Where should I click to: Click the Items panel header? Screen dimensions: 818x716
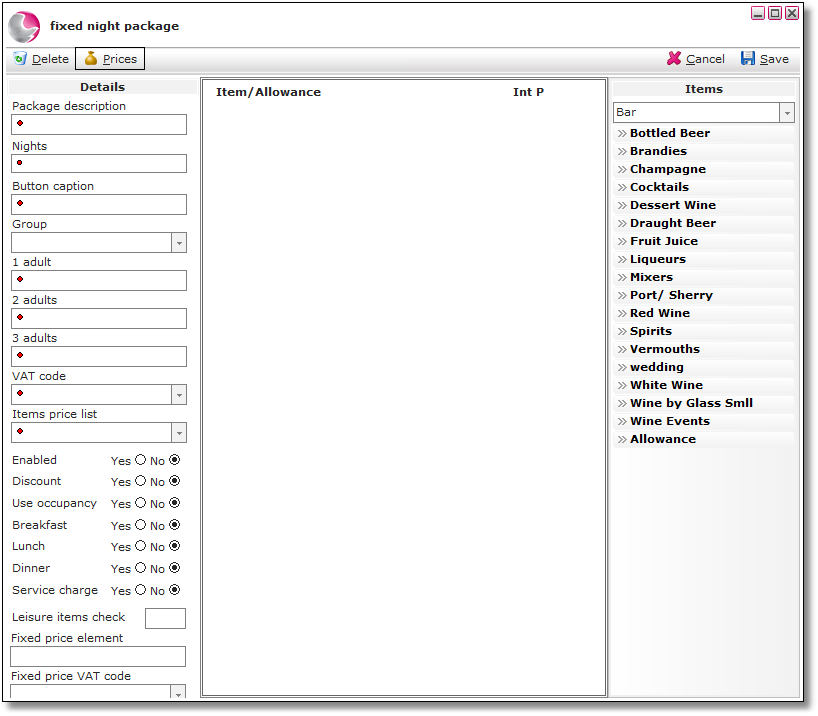pos(703,89)
